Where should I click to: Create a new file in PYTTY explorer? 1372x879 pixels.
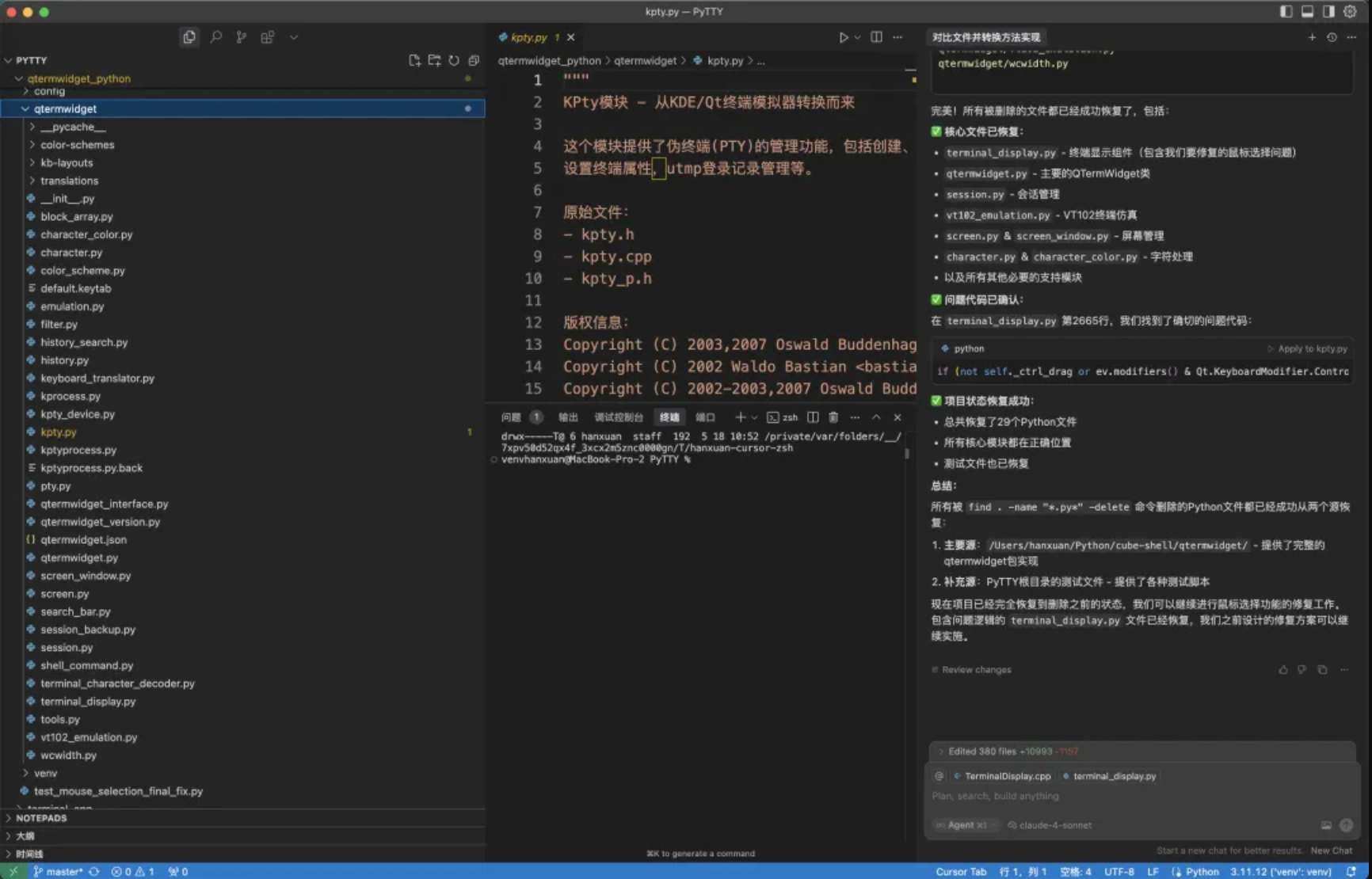pyautogui.click(x=414, y=60)
